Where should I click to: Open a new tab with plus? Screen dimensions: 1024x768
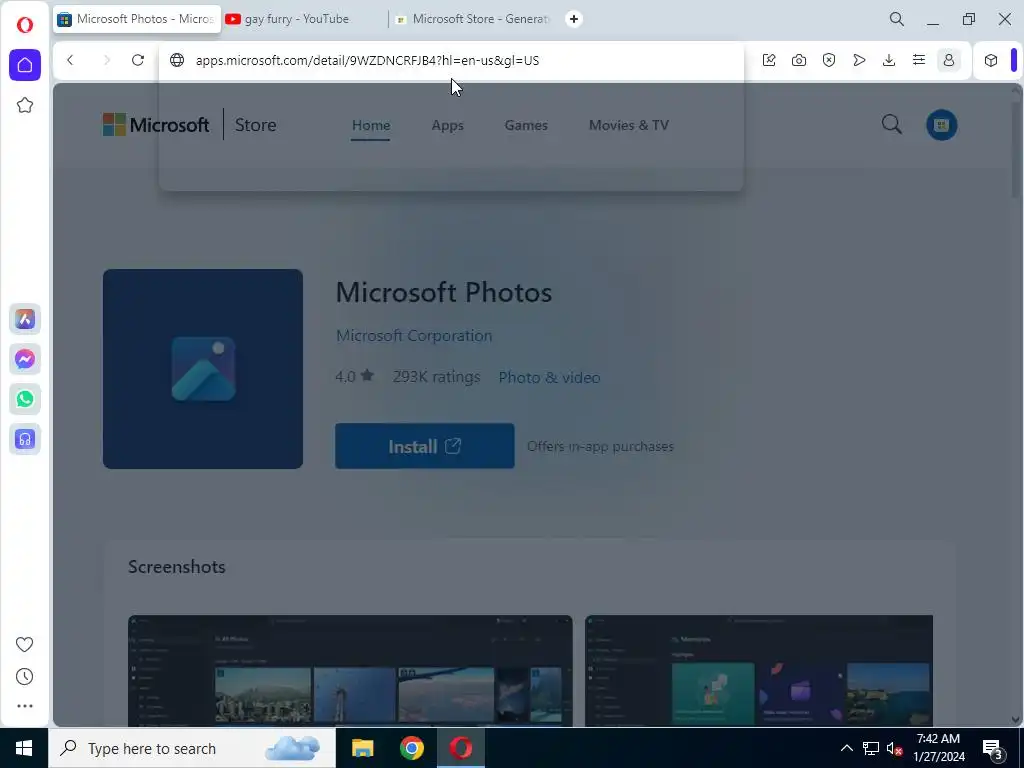pos(573,19)
